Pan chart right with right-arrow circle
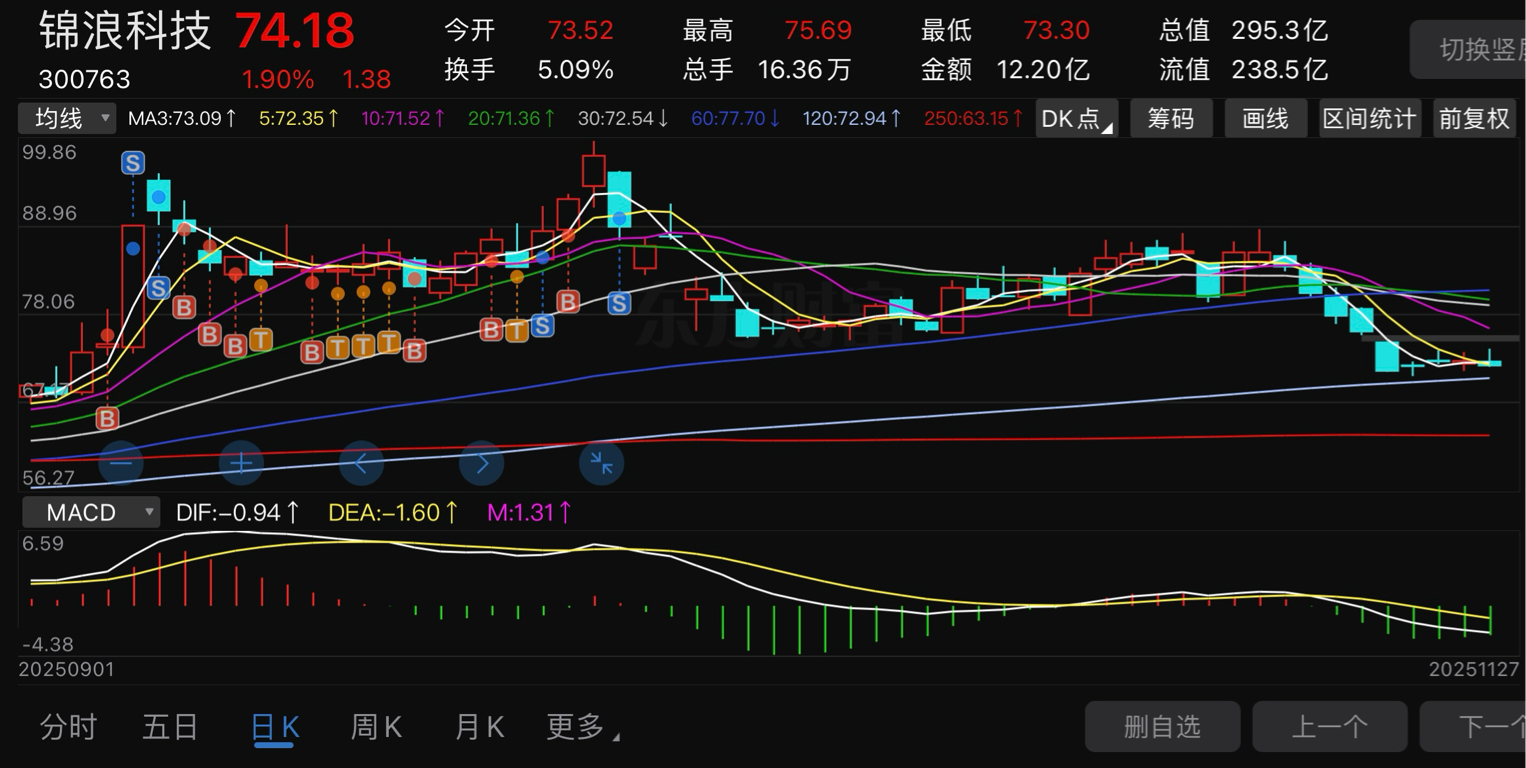The image size is (1526, 768). [482, 463]
